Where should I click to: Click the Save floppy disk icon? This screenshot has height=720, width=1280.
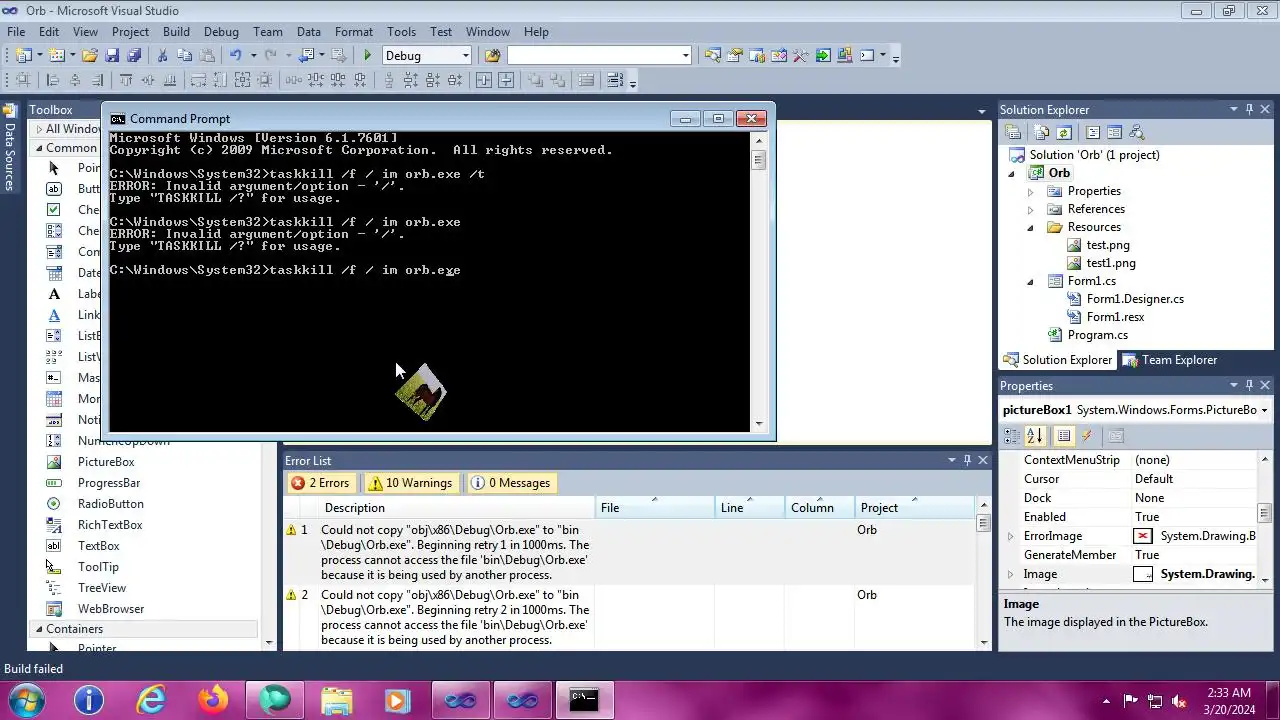pyautogui.click(x=113, y=56)
